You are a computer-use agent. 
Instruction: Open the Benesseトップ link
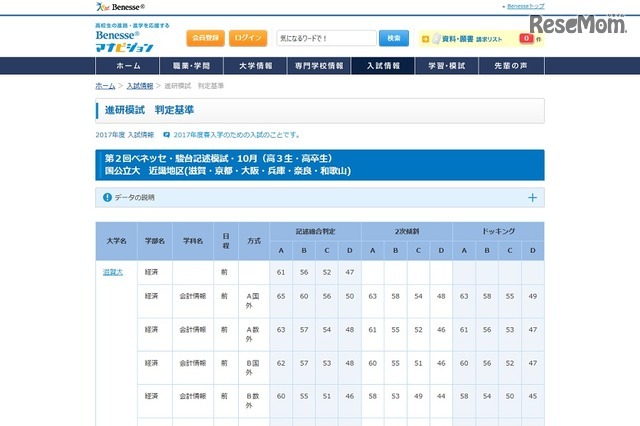pyautogui.click(x=525, y=6)
